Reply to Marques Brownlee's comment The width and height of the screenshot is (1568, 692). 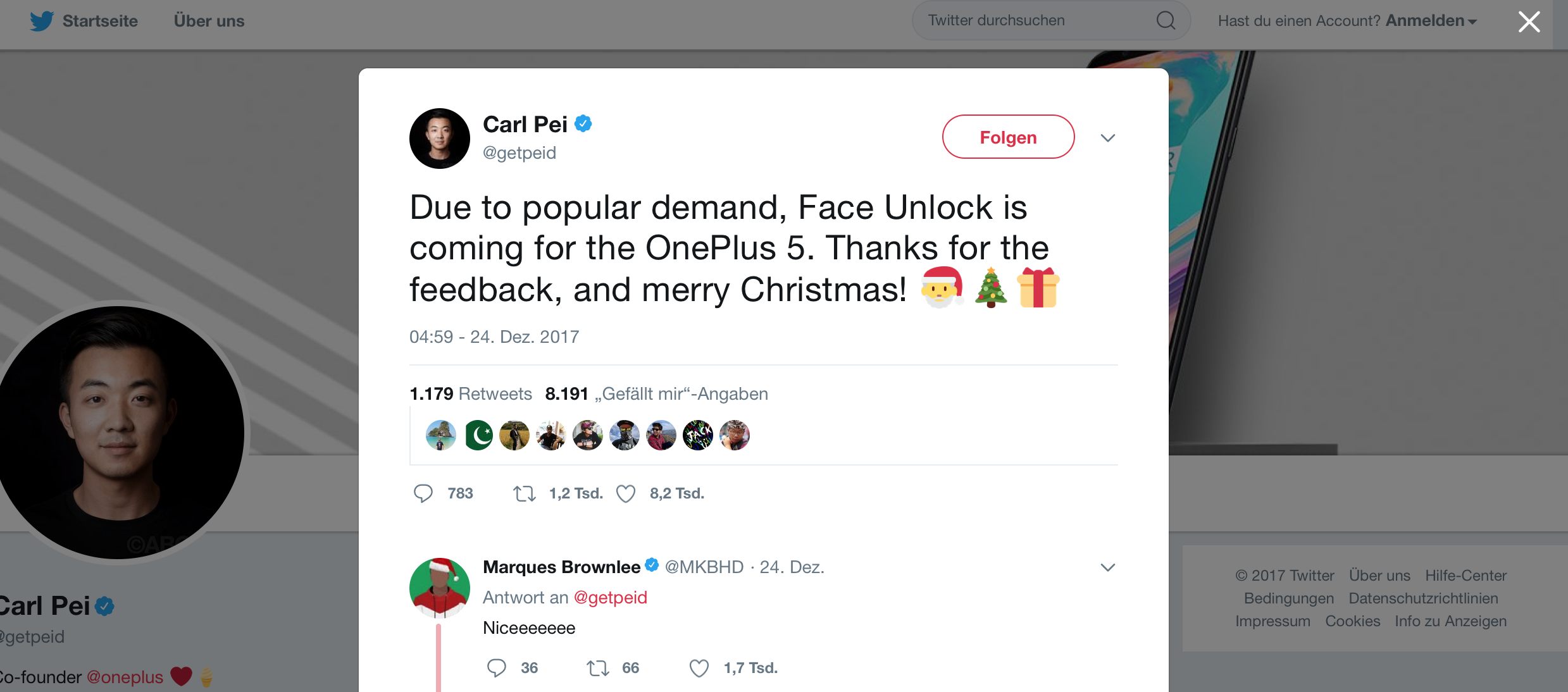tap(497, 668)
